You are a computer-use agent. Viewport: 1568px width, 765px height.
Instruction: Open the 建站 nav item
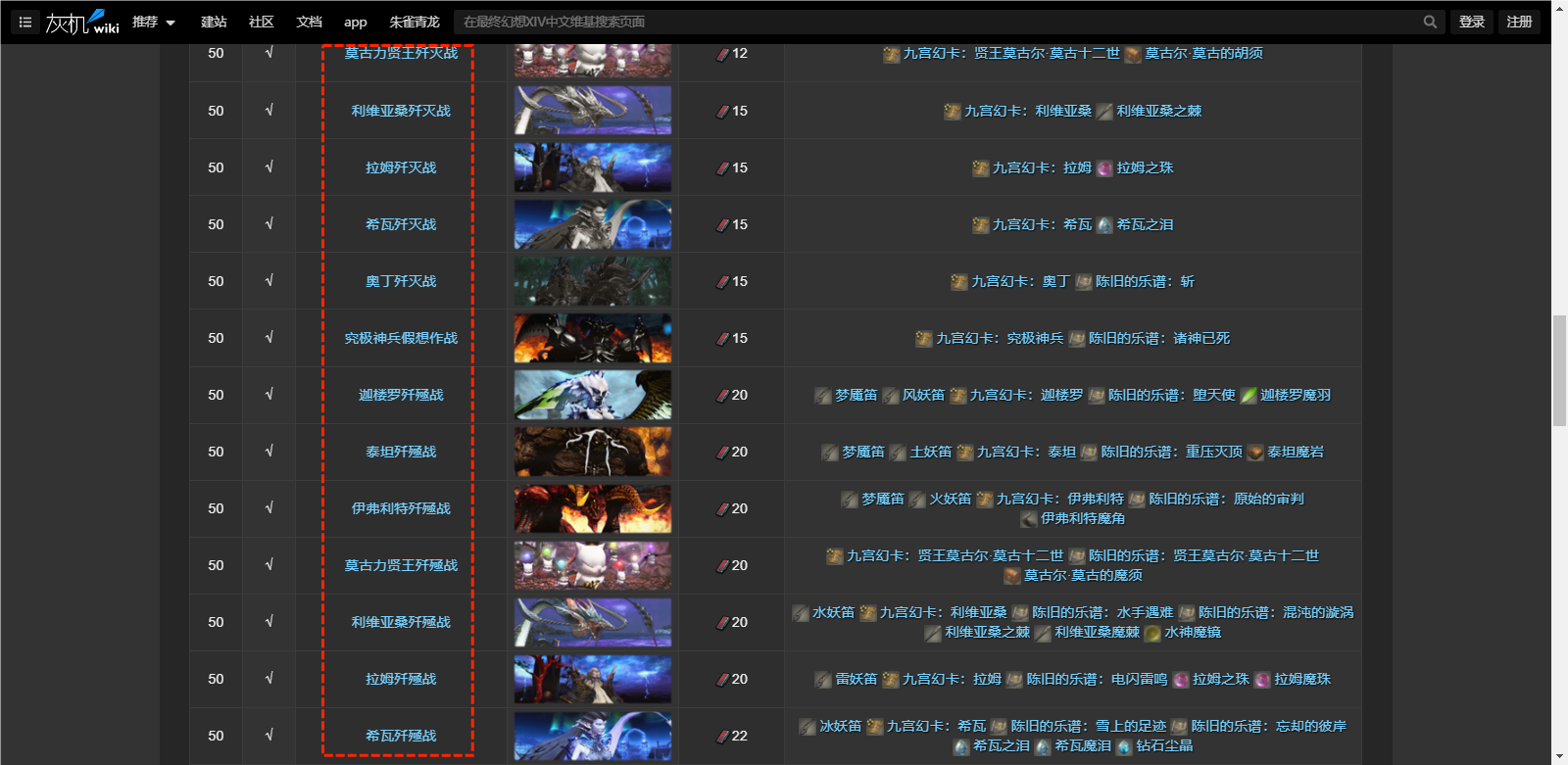click(214, 22)
